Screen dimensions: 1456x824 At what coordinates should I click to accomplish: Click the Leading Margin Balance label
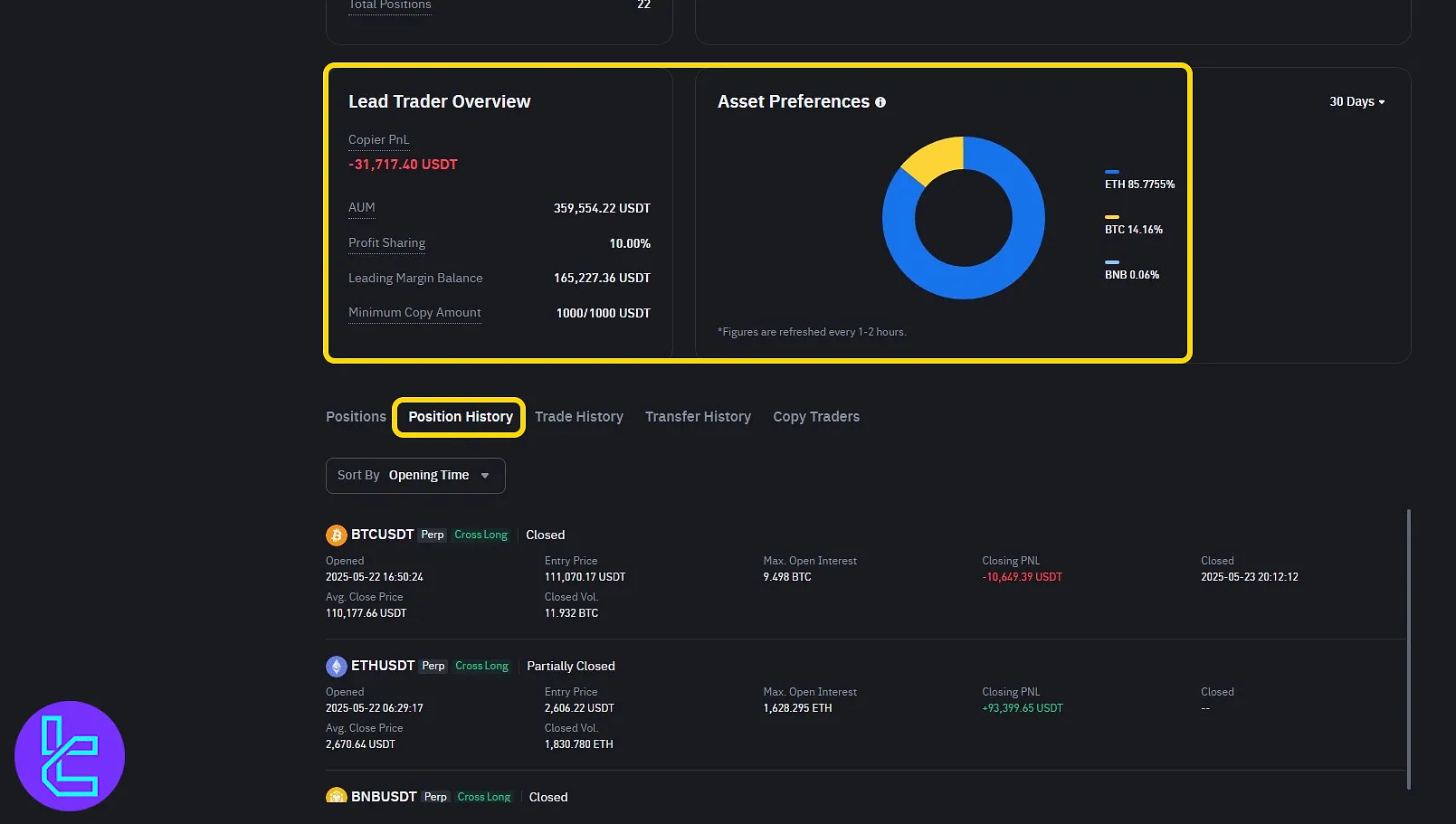point(415,279)
